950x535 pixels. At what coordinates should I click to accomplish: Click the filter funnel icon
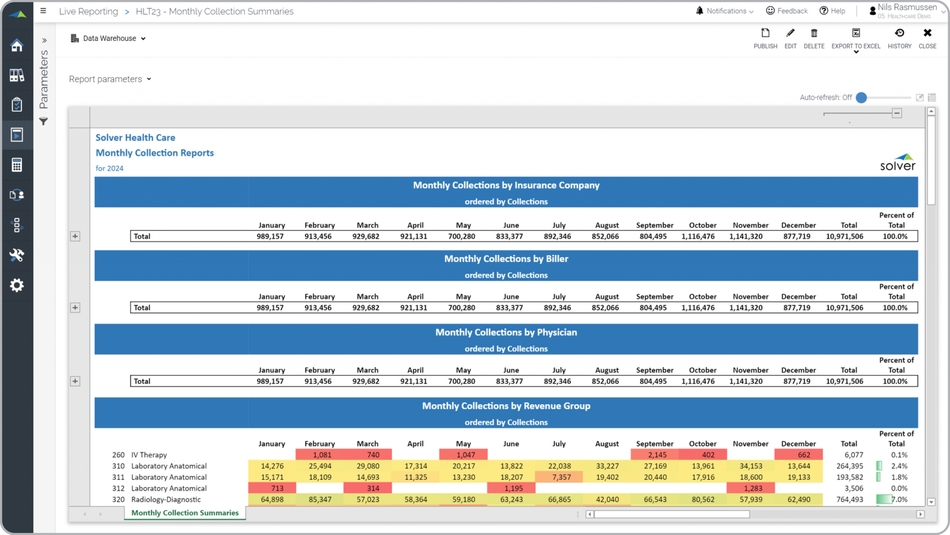pos(44,122)
